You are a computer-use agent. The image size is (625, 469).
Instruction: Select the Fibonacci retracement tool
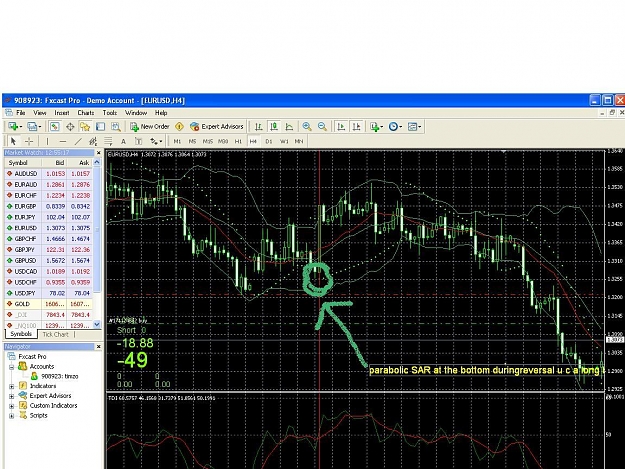coord(108,141)
